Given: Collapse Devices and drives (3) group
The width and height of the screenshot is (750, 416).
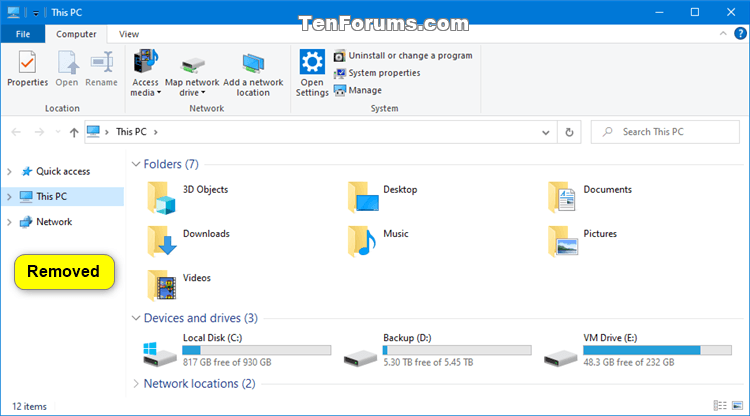Looking at the screenshot, I should pyautogui.click(x=136, y=318).
